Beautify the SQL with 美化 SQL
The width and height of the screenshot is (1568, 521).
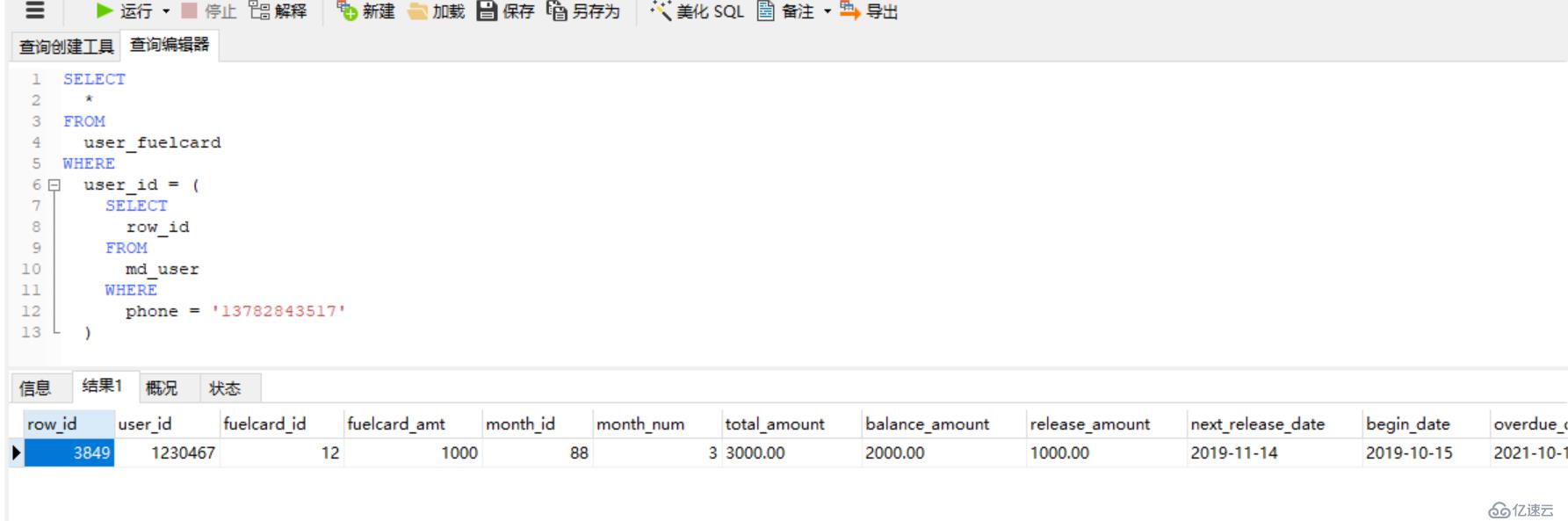pos(697,11)
